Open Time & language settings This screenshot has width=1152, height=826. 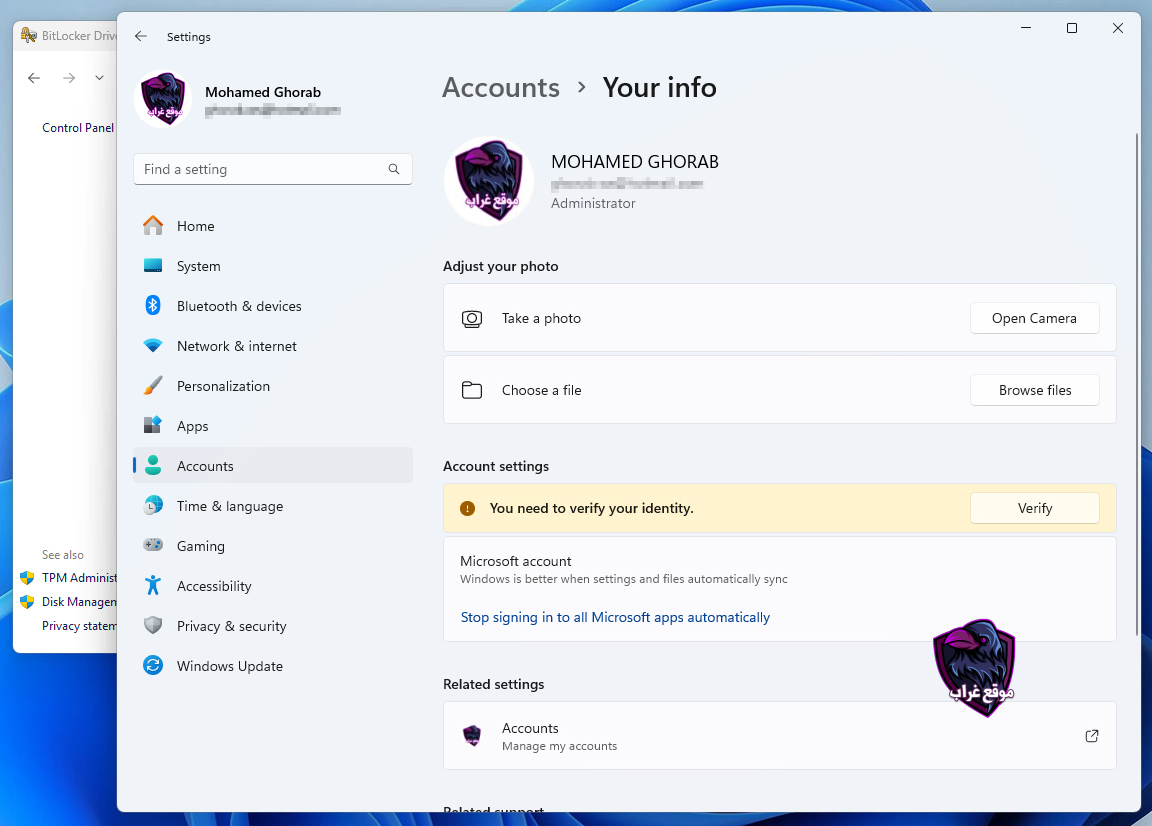click(x=273, y=506)
